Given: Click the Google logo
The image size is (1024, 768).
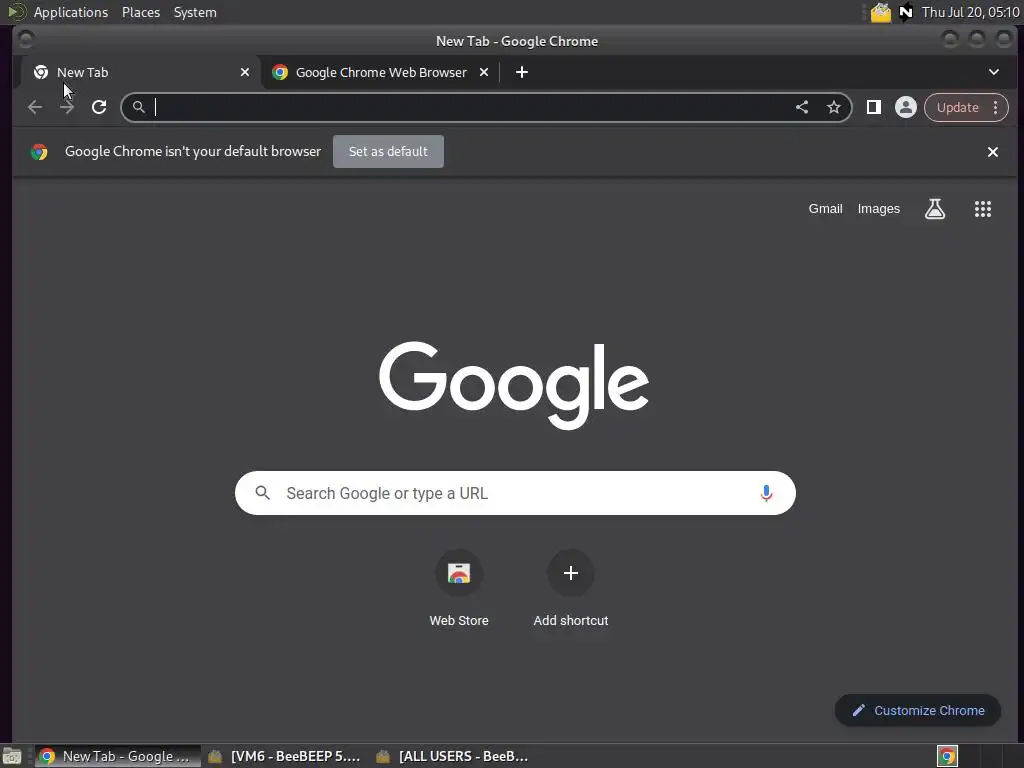Looking at the screenshot, I should tap(514, 385).
